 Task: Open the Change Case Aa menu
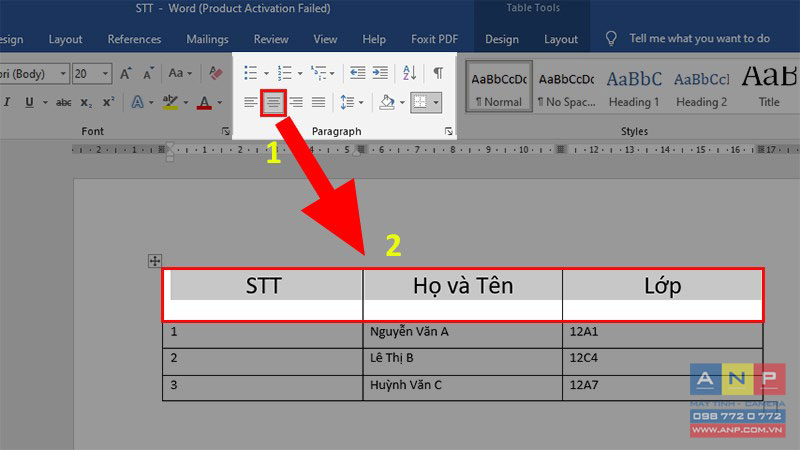click(180, 73)
